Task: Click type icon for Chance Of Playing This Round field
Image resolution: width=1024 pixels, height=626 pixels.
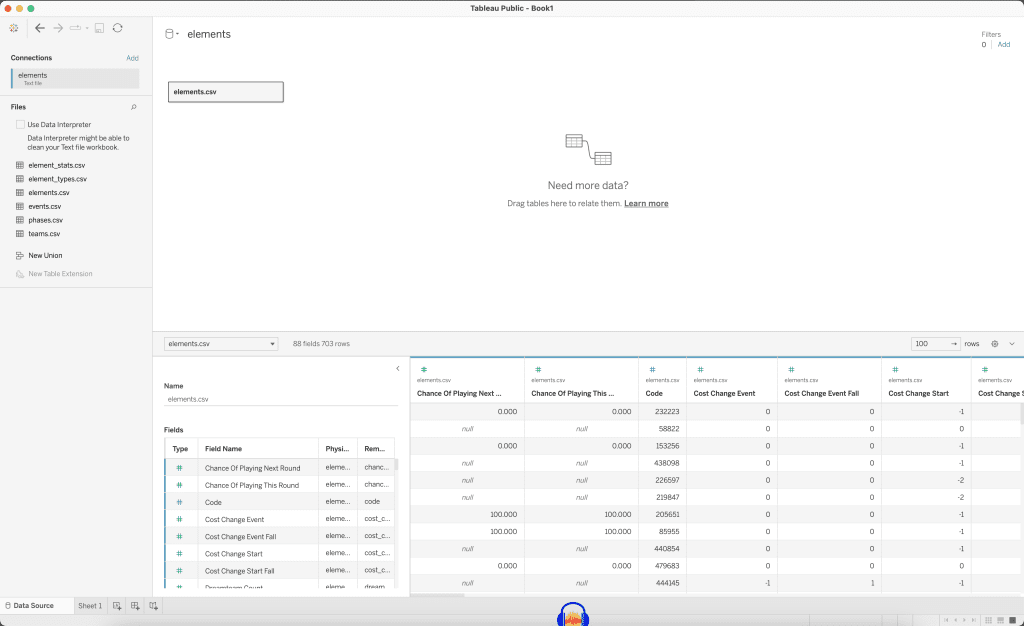Action: pyautogui.click(x=179, y=485)
